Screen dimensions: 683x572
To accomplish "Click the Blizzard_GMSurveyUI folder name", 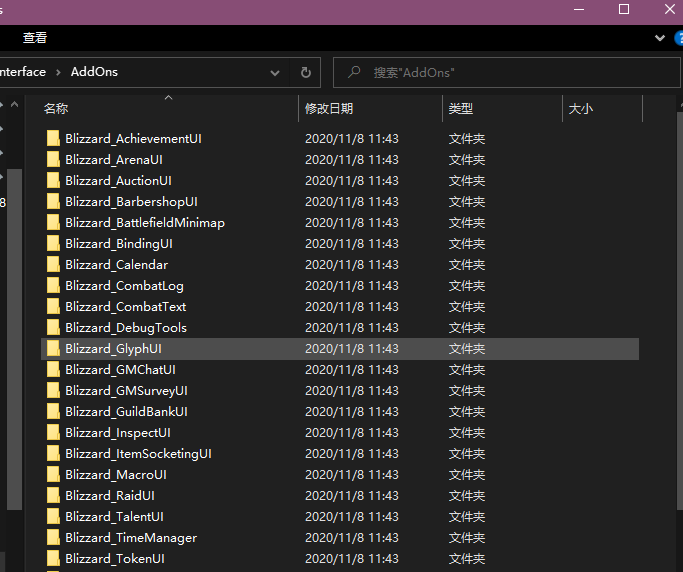I will (x=127, y=390).
